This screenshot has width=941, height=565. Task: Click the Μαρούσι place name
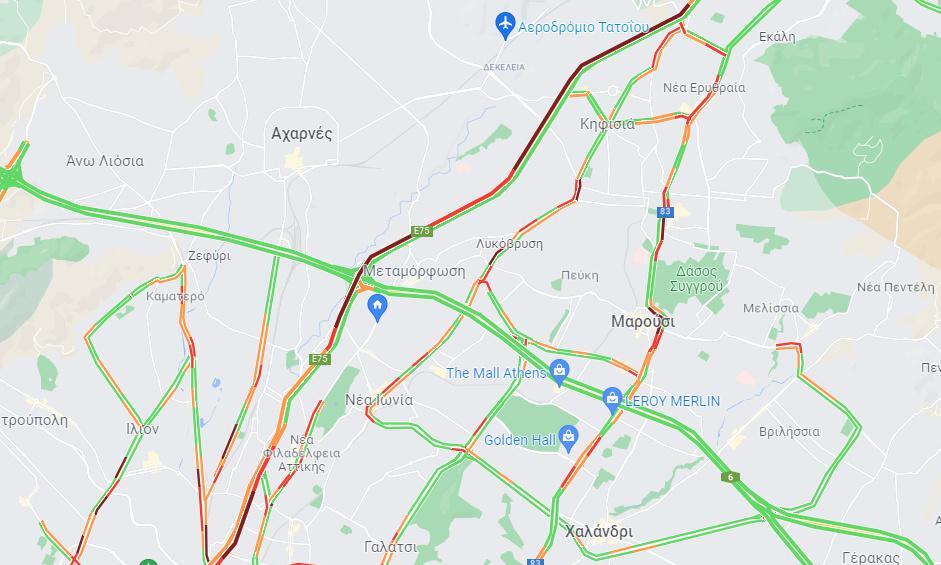click(643, 322)
